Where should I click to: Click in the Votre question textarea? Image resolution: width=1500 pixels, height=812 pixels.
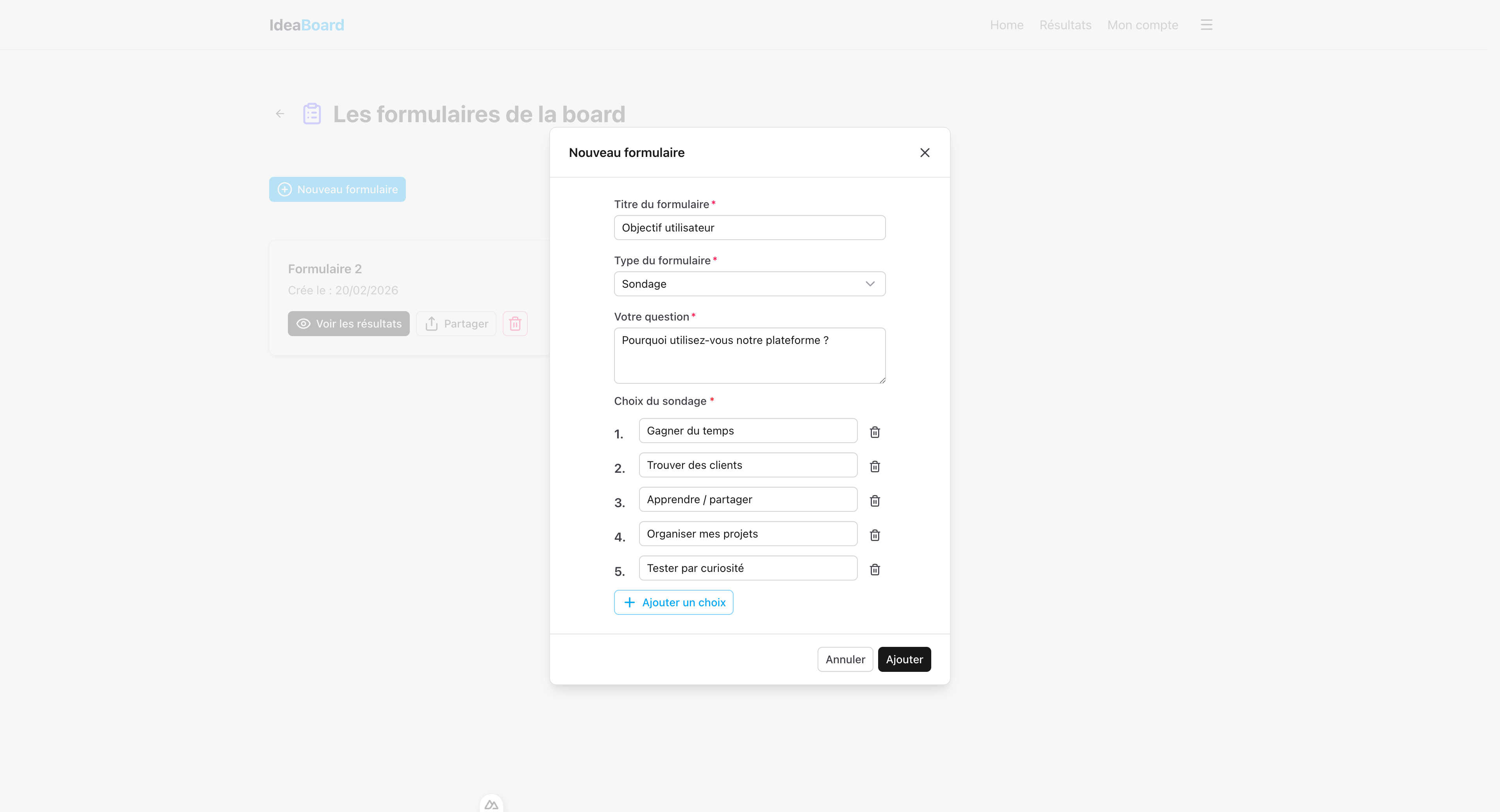(x=749, y=356)
